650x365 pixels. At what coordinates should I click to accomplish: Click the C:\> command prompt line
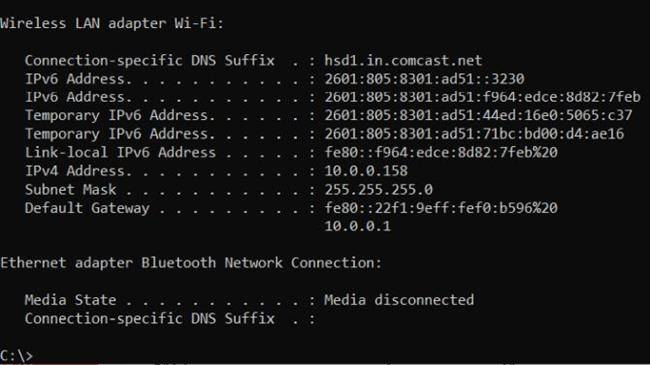tap(16, 356)
